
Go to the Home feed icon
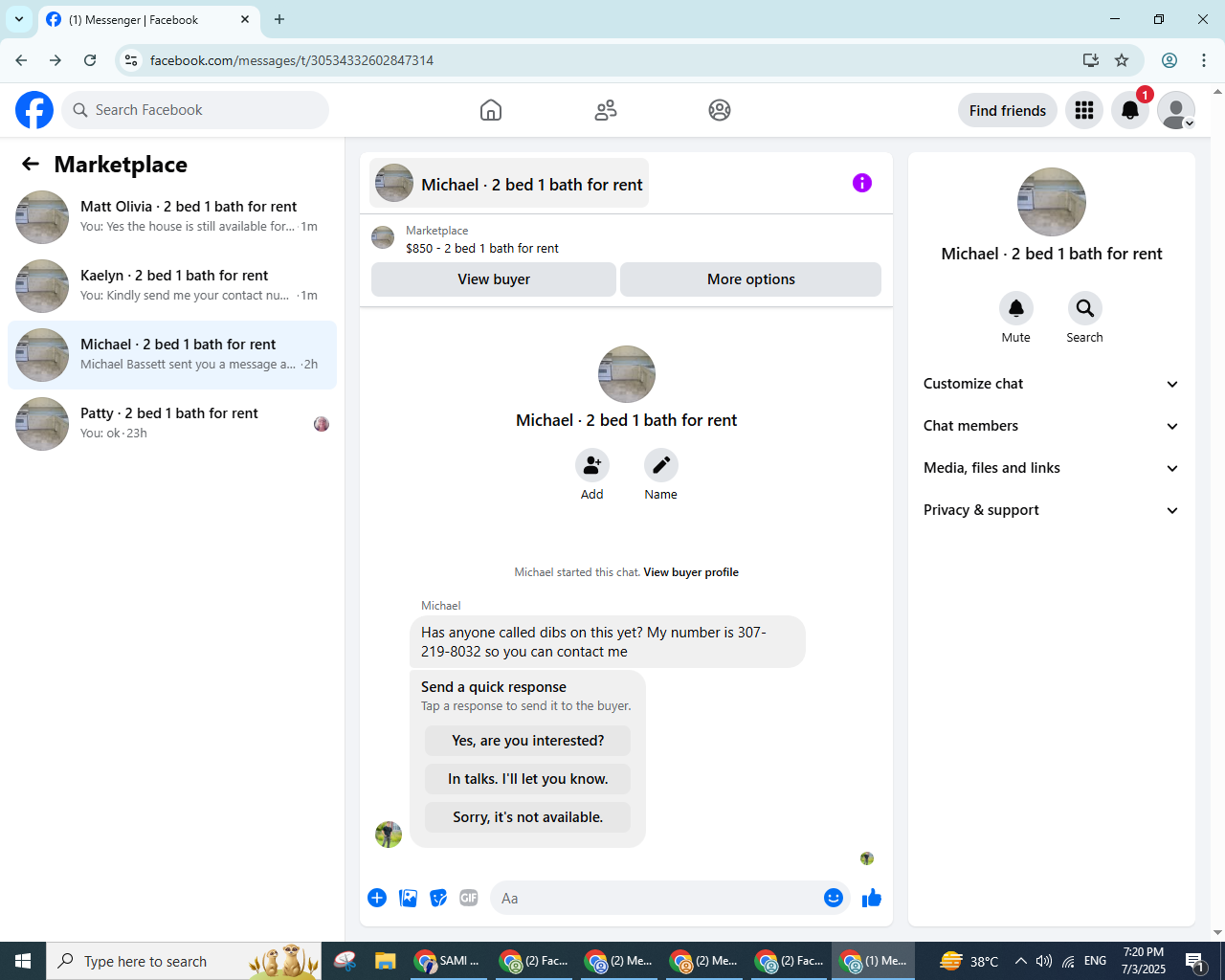click(x=491, y=110)
